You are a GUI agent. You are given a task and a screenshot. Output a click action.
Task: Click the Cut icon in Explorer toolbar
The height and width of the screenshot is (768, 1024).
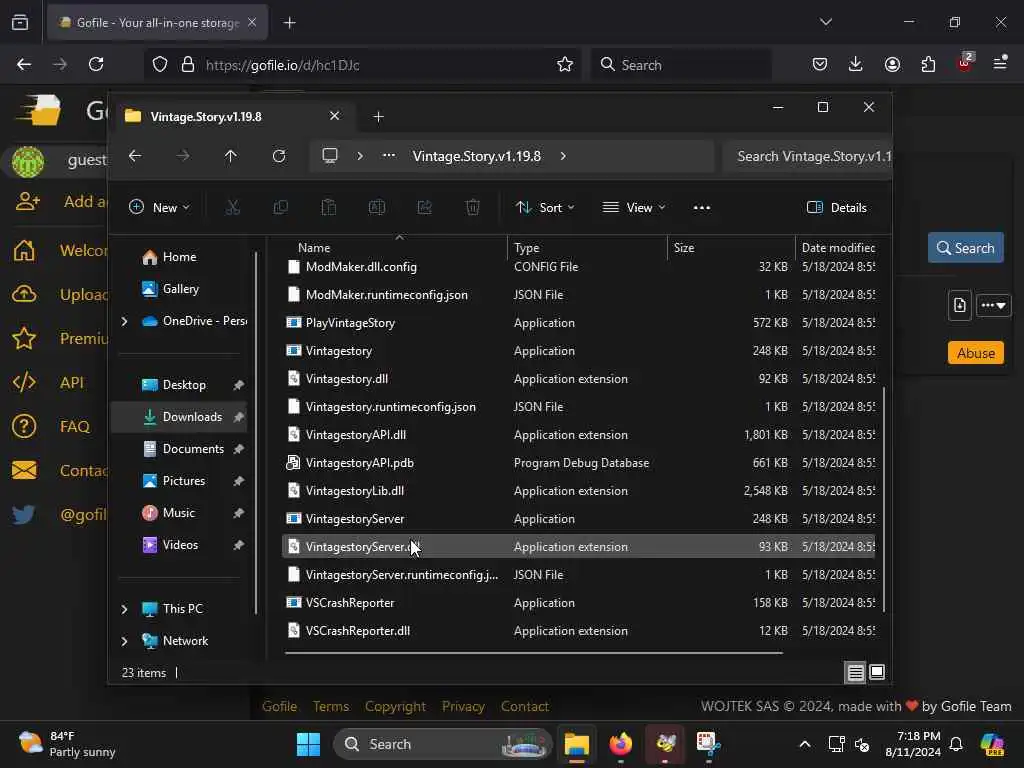pyautogui.click(x=232, y=208)
